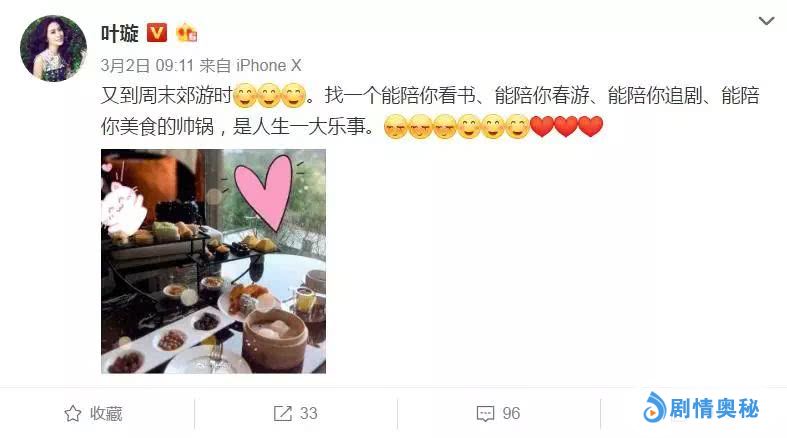787x438 pixels.
Task: Open the post options chevron menu
Action: click(766, 21)
